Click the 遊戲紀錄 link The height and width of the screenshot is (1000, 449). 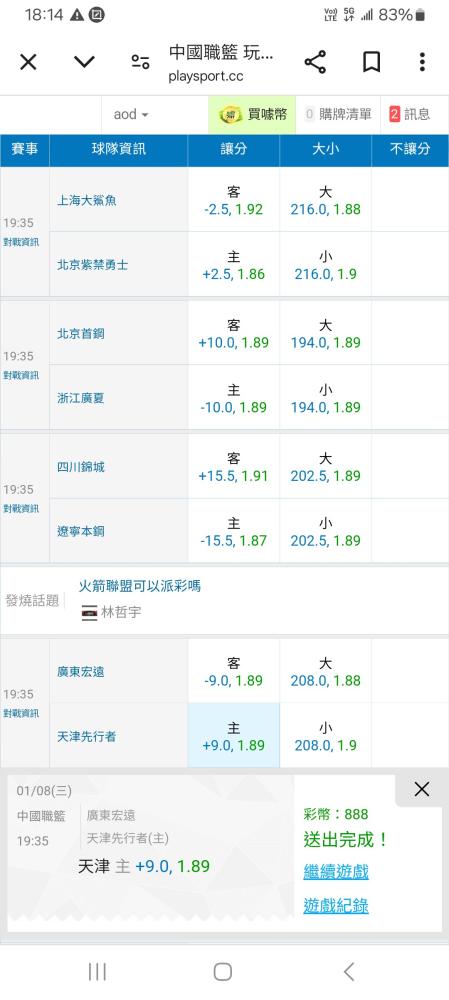(x=336, y=905)
